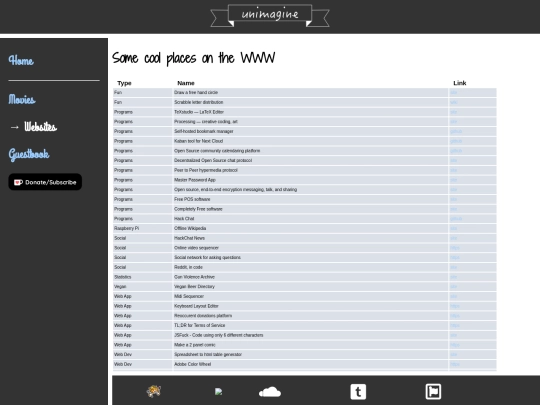Open github link for Open Source community calendaring
540x405 pixels.
click(x=456, y=151)
